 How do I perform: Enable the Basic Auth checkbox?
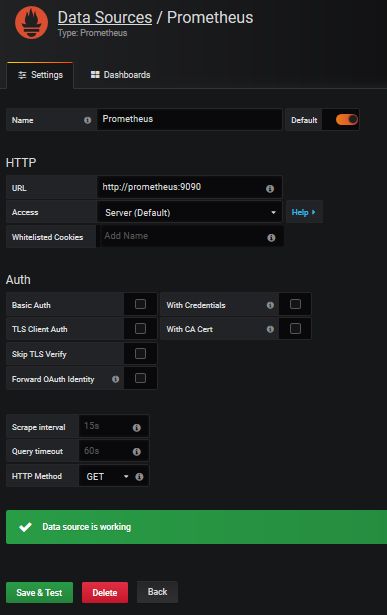(x=140, y=304)
